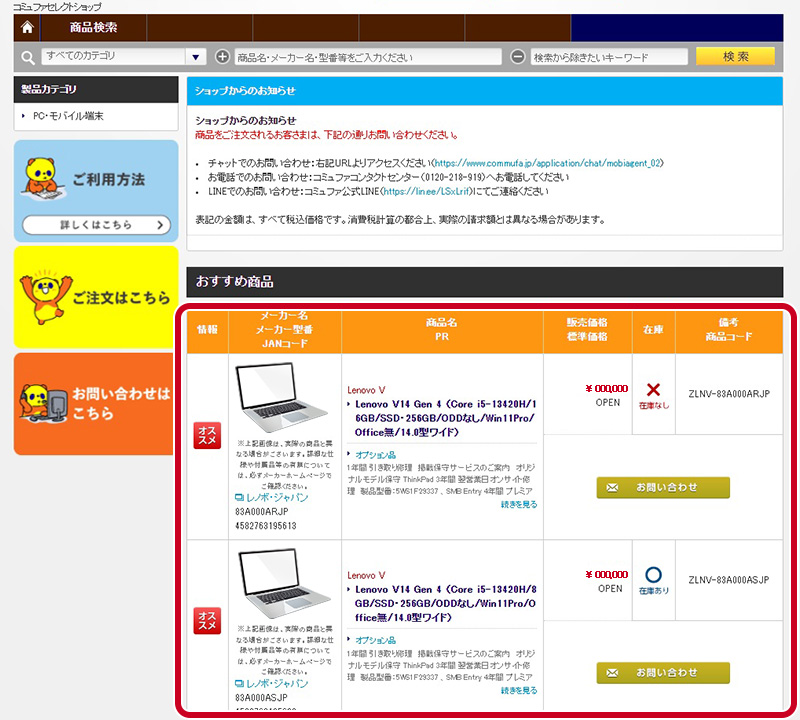Click オプション品 link for the 16GB model

(x=376, y=455)
